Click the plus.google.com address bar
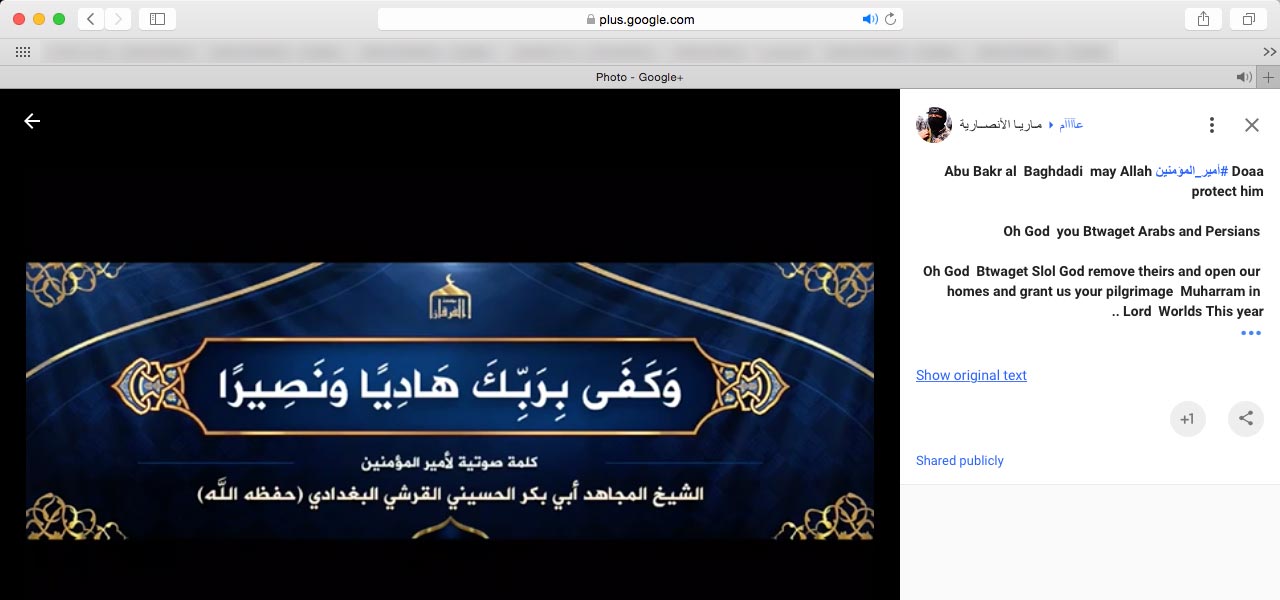The image size is (1280, 600). click(x=640, y=19)
